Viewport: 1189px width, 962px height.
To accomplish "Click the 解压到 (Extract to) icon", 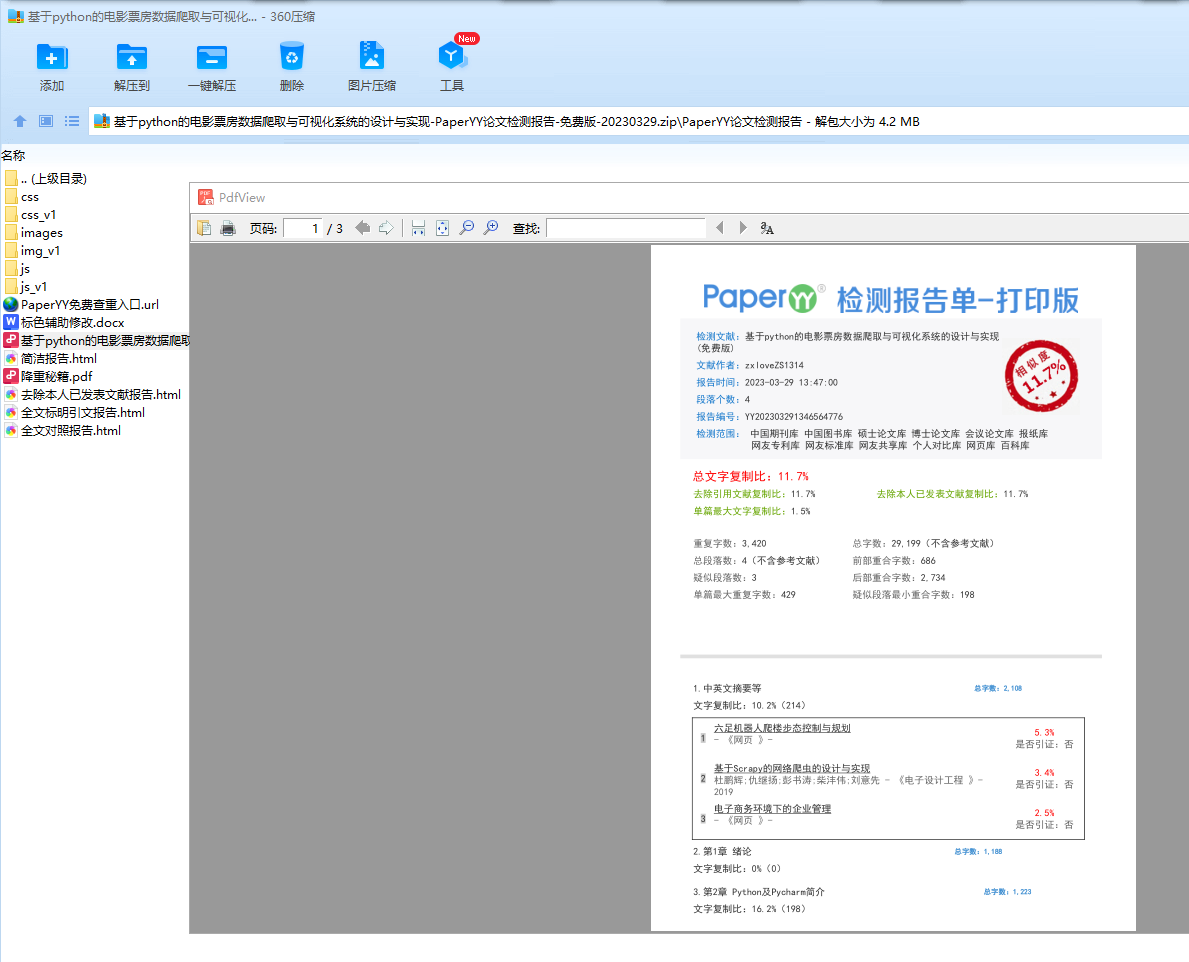I will click(131, 58).
